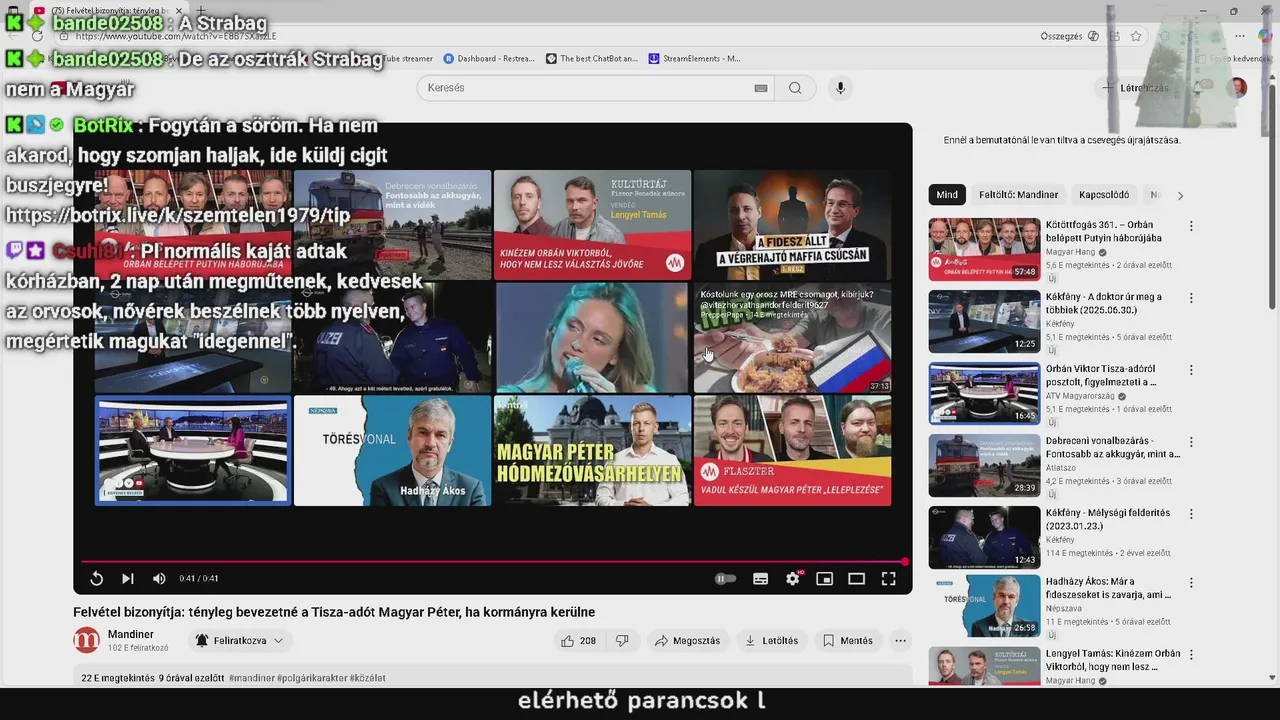The image size is (1280, 720).
Task: Open options for Debreceni vonalbezárás video
Action: click(x=1190, y=443)
